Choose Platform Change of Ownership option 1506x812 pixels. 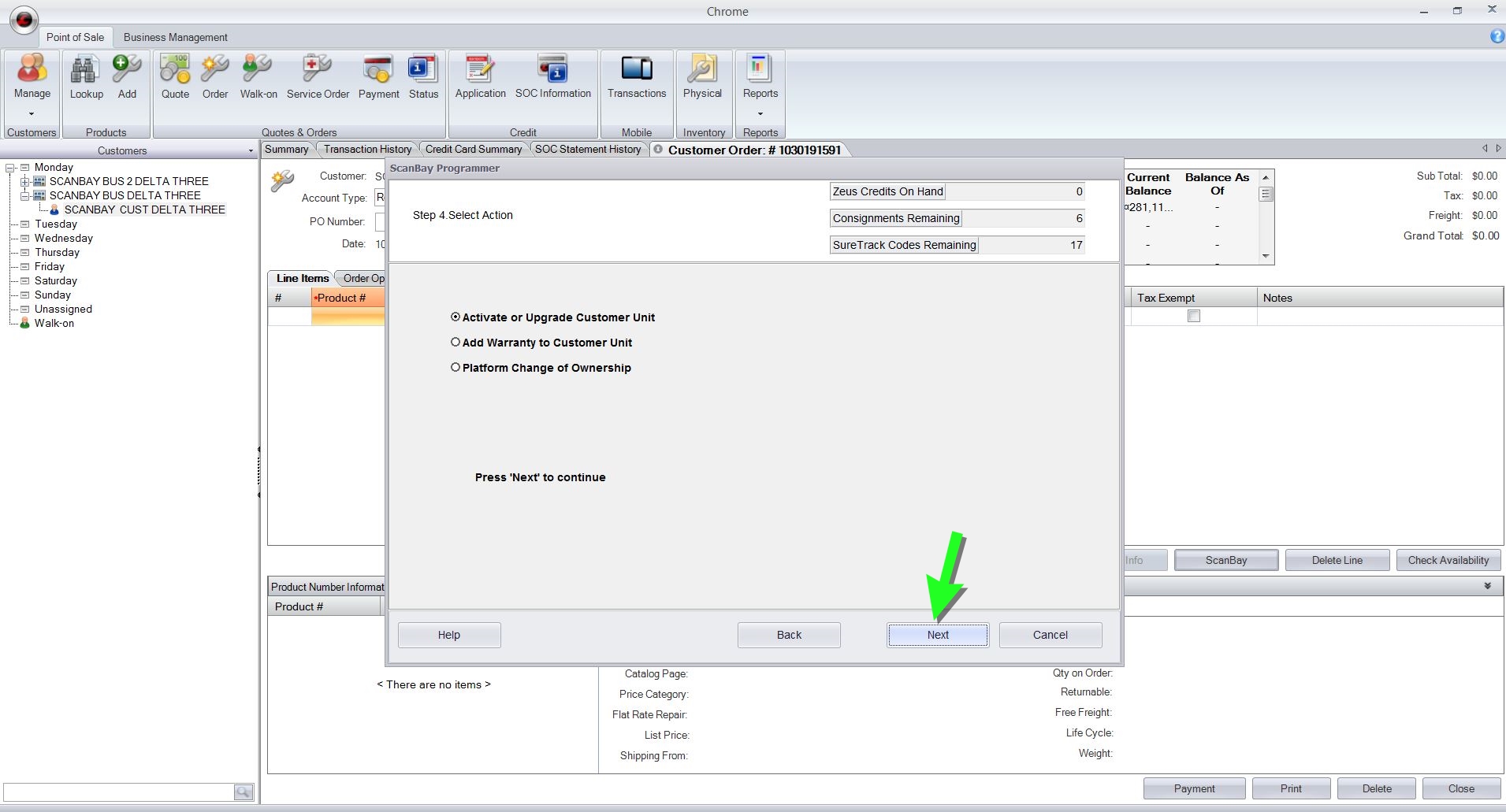(456, 368)
